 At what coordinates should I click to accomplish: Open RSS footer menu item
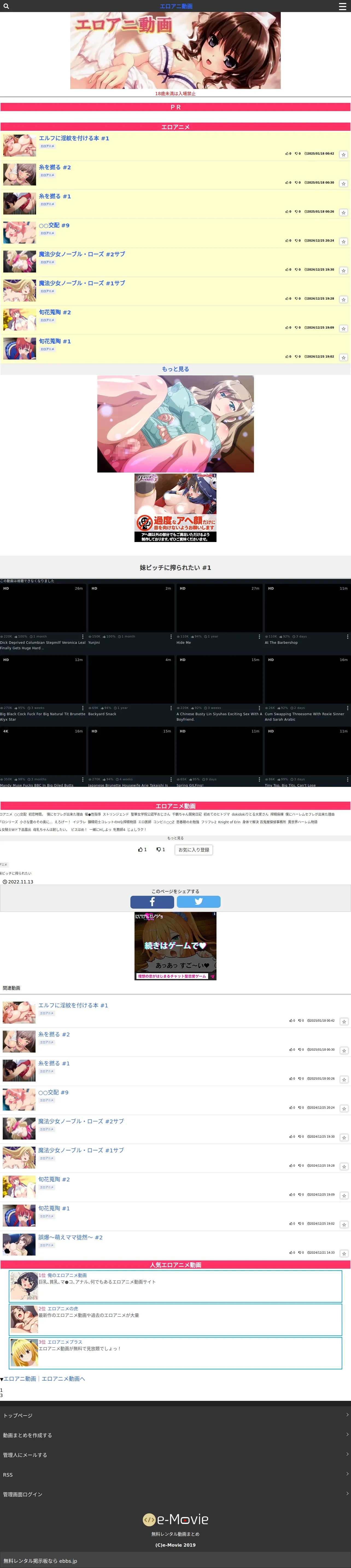point(175,1475)
